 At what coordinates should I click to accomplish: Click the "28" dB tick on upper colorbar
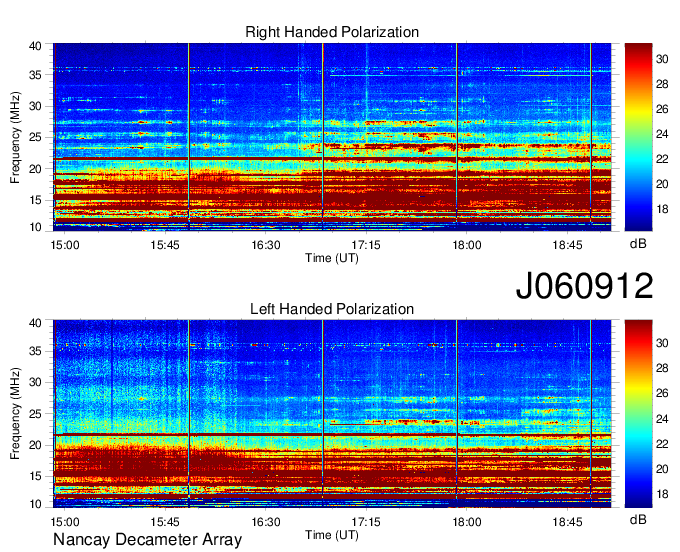(x=662, y=84)
